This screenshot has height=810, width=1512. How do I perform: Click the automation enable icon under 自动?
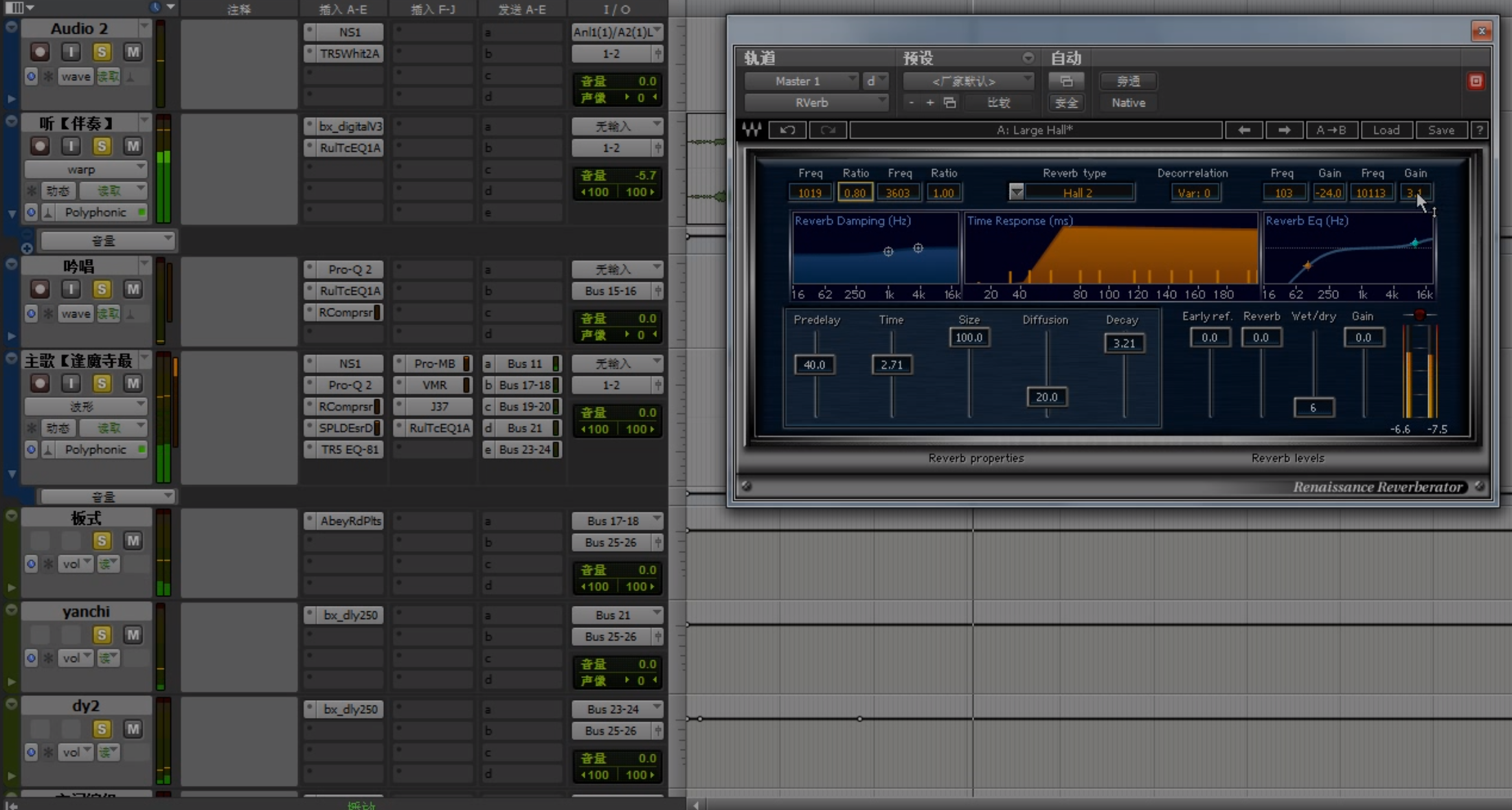1065,81
